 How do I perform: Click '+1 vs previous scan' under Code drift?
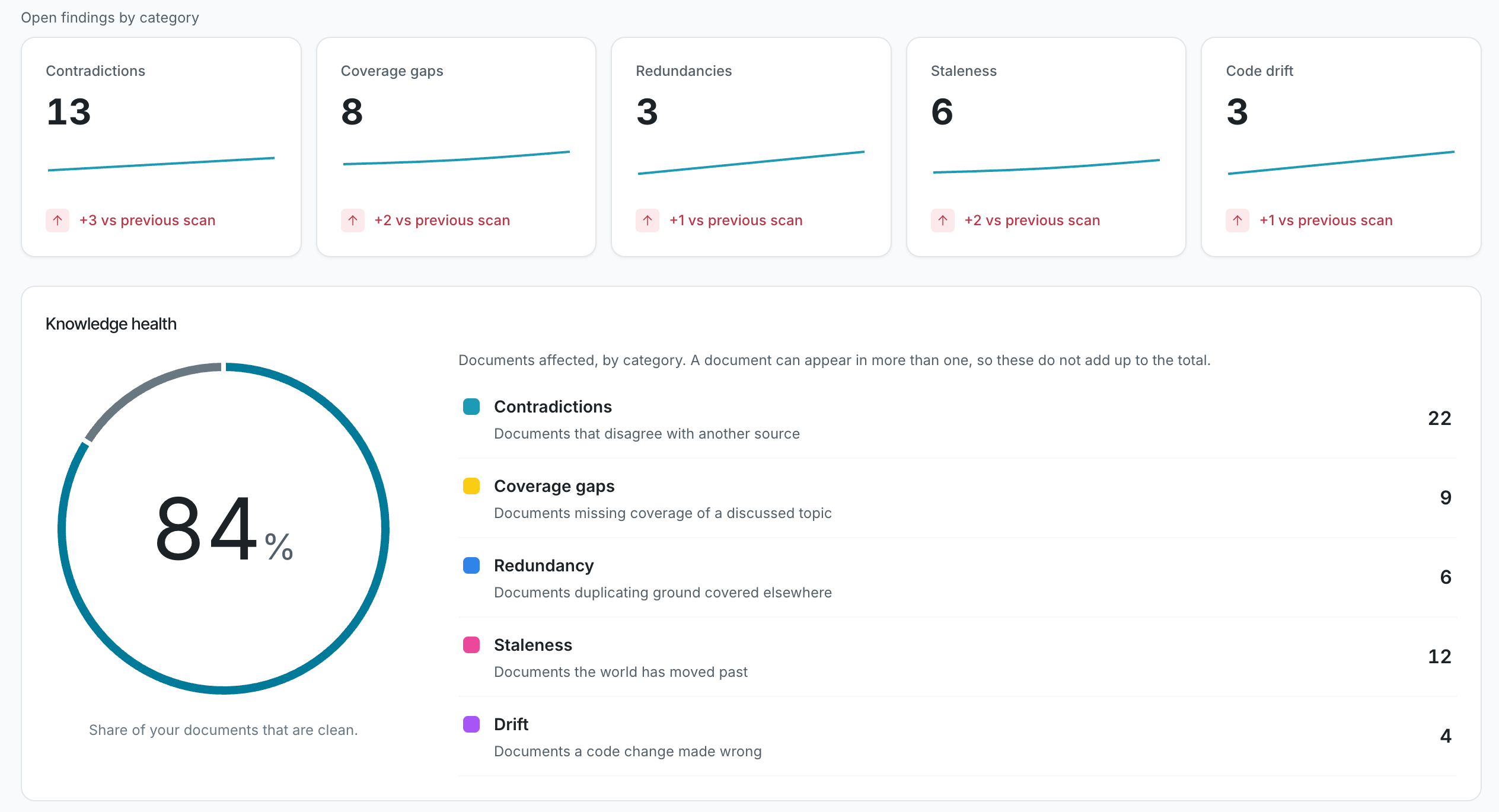coord(1326,220)
